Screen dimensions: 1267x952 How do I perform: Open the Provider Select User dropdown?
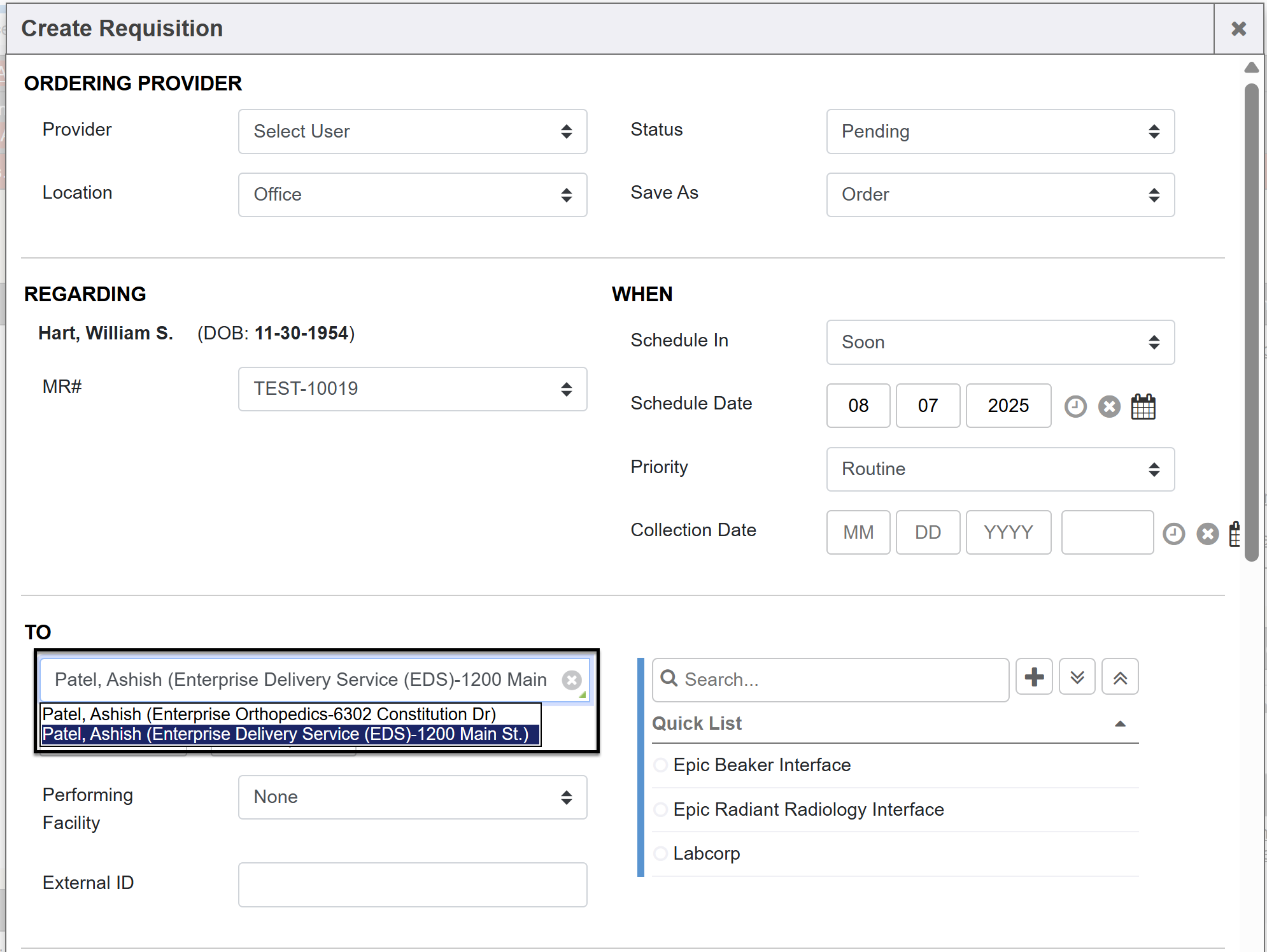pos(413,131)
